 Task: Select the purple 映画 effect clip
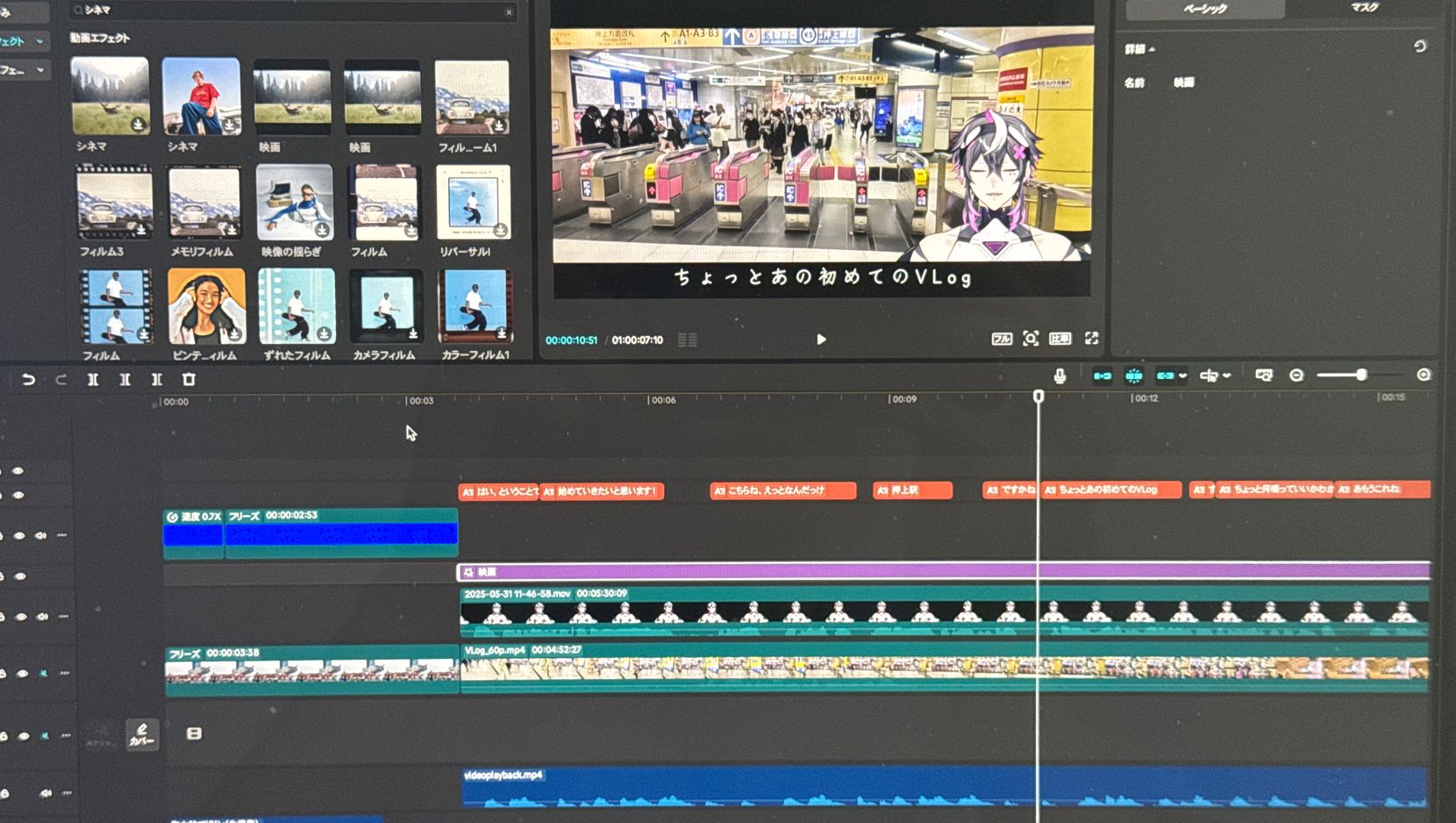[944, 571]
